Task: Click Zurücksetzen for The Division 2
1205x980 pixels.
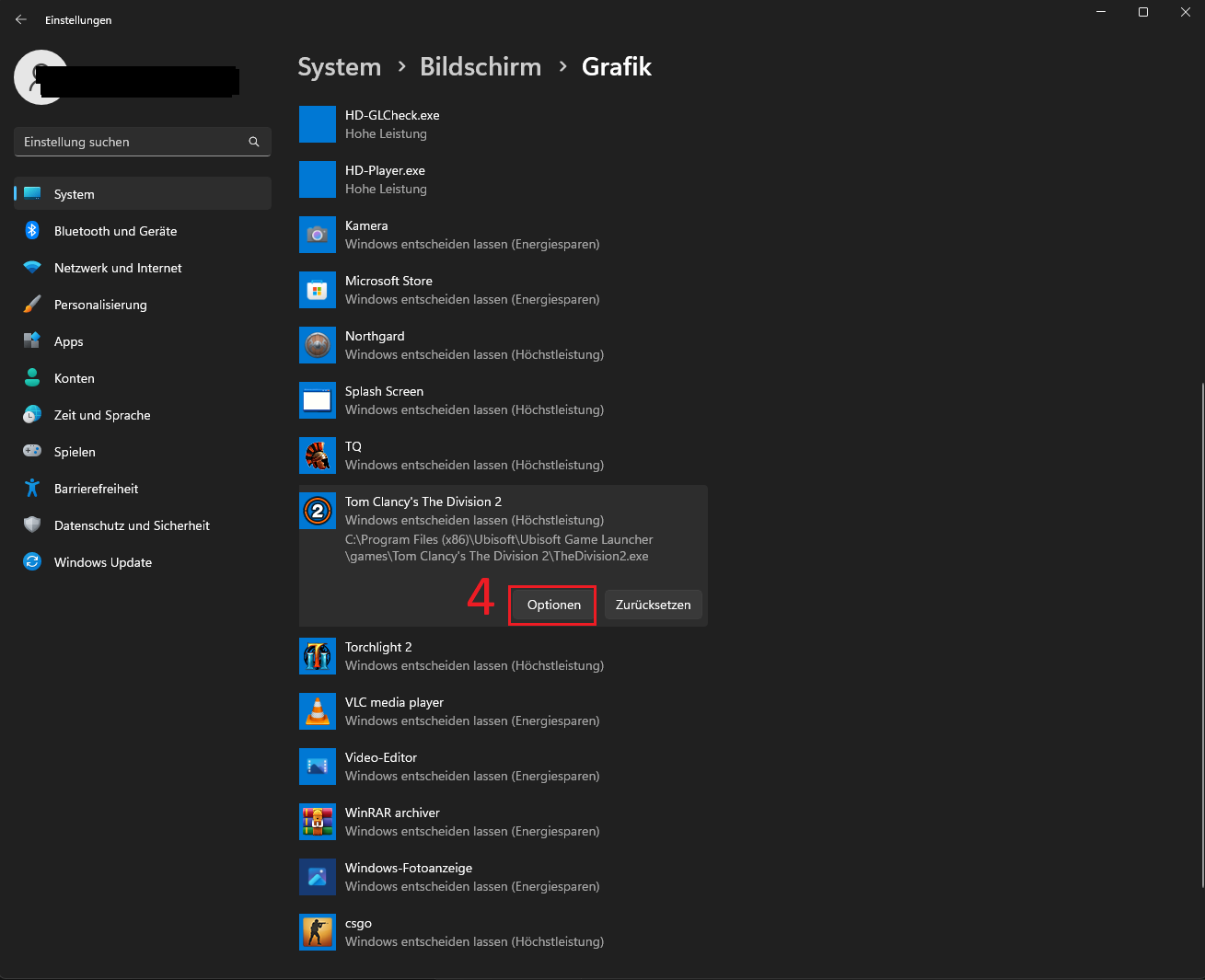Action: tap(653, 605)
